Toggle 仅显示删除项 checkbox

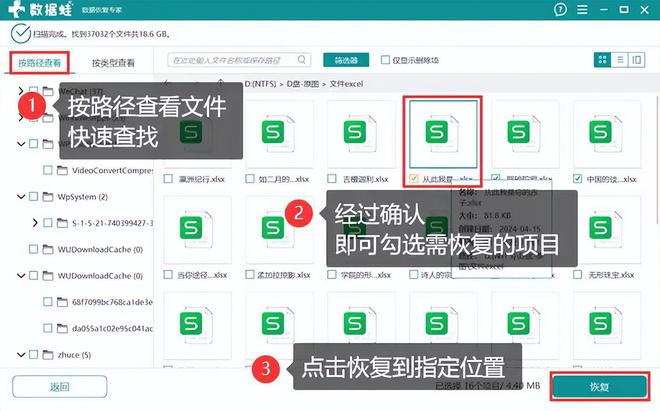coord(385,60)
